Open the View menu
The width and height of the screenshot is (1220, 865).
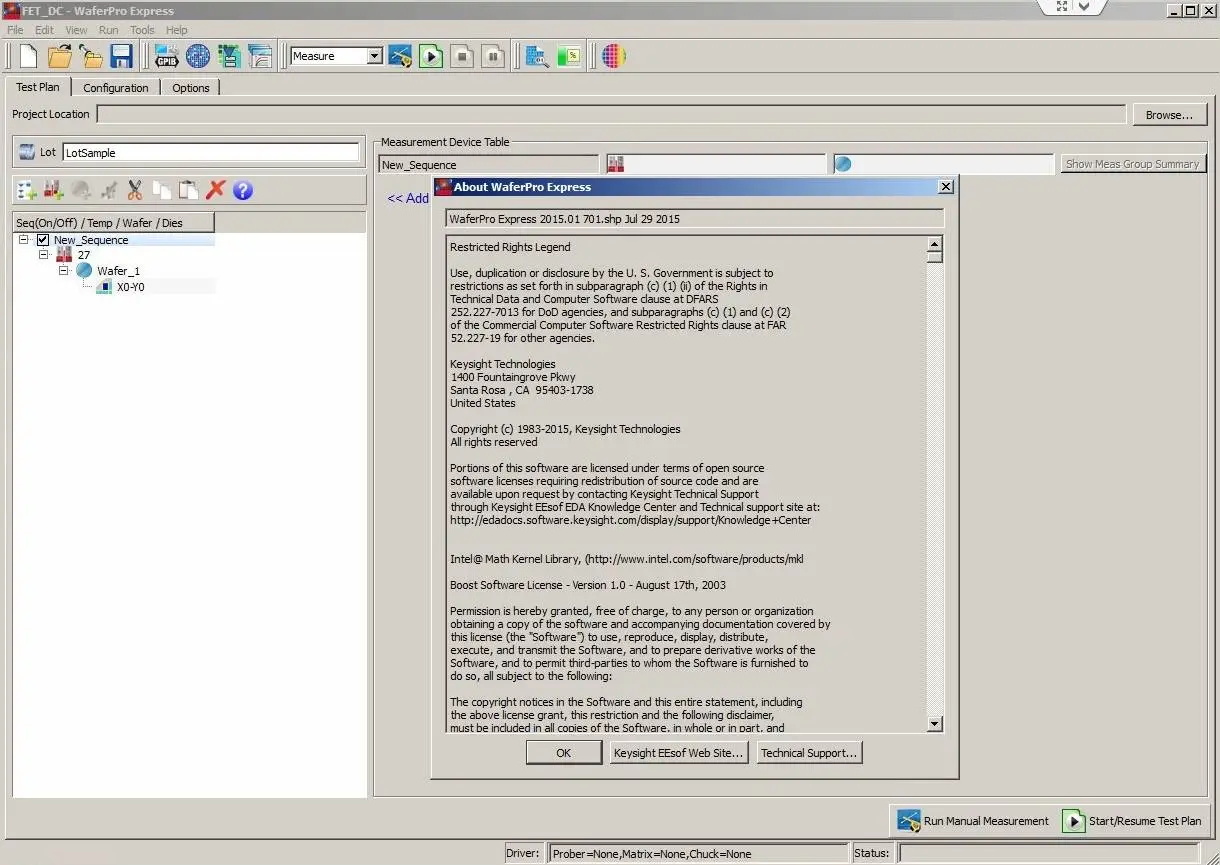coord(77,30)
